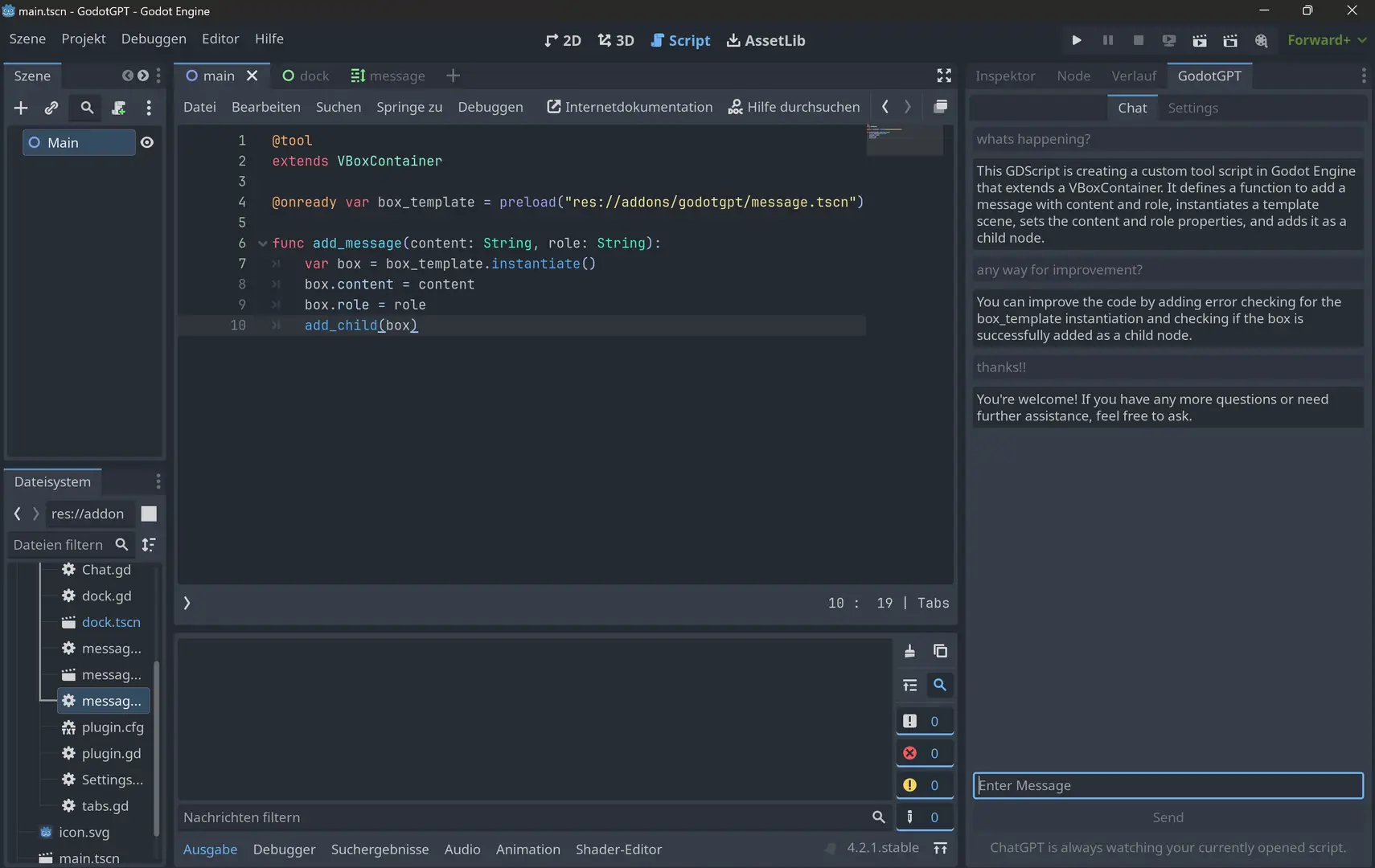
Task: Switch to the message scene tab
Action: (388, 76)
